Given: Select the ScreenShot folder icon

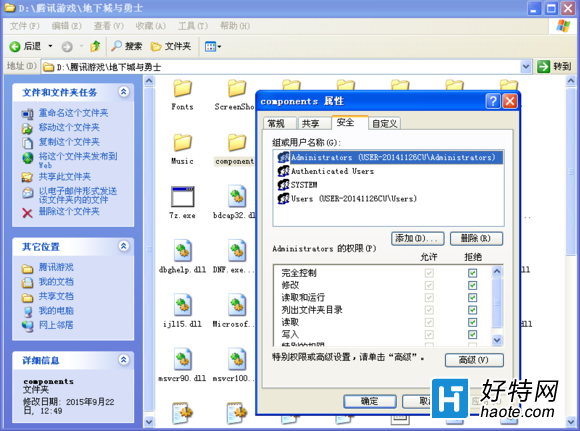Looking at the screenshot, I should [x=237, y=88].
